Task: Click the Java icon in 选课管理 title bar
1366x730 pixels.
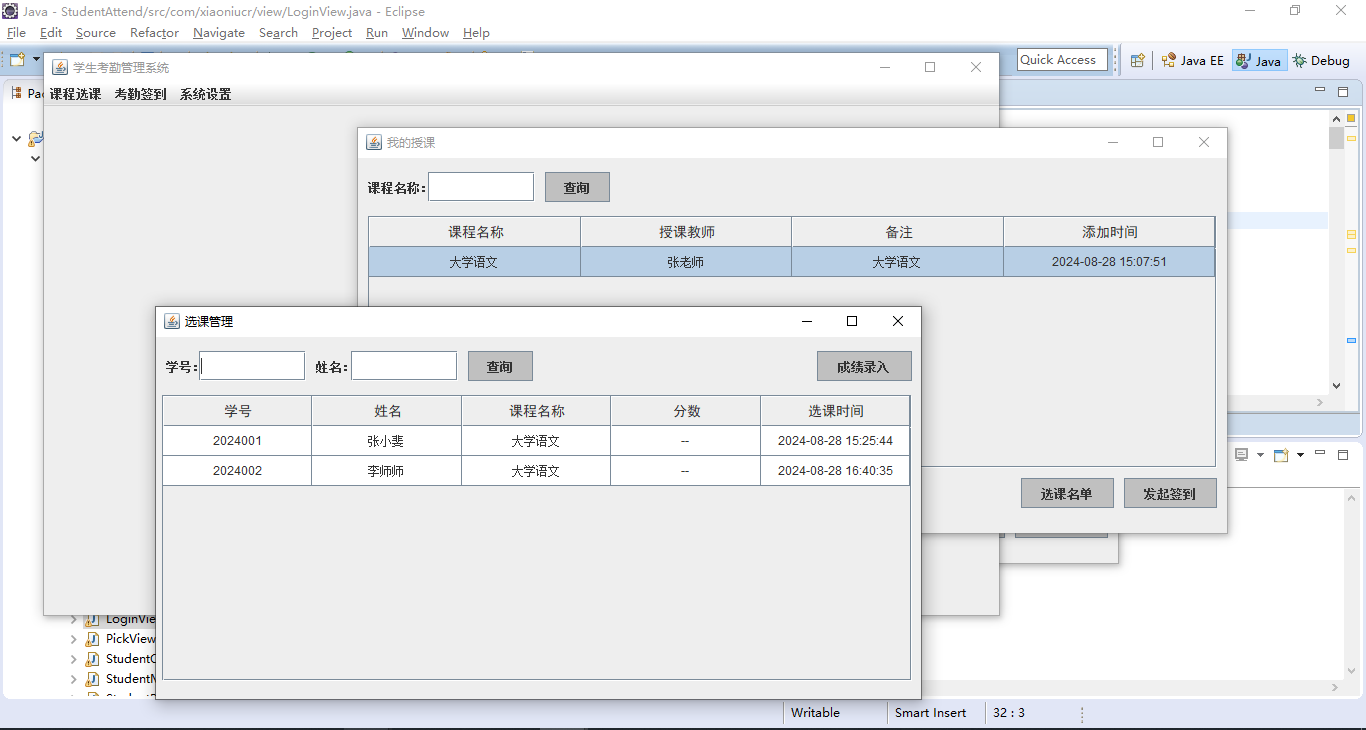Action: click(x=172, y=321)
